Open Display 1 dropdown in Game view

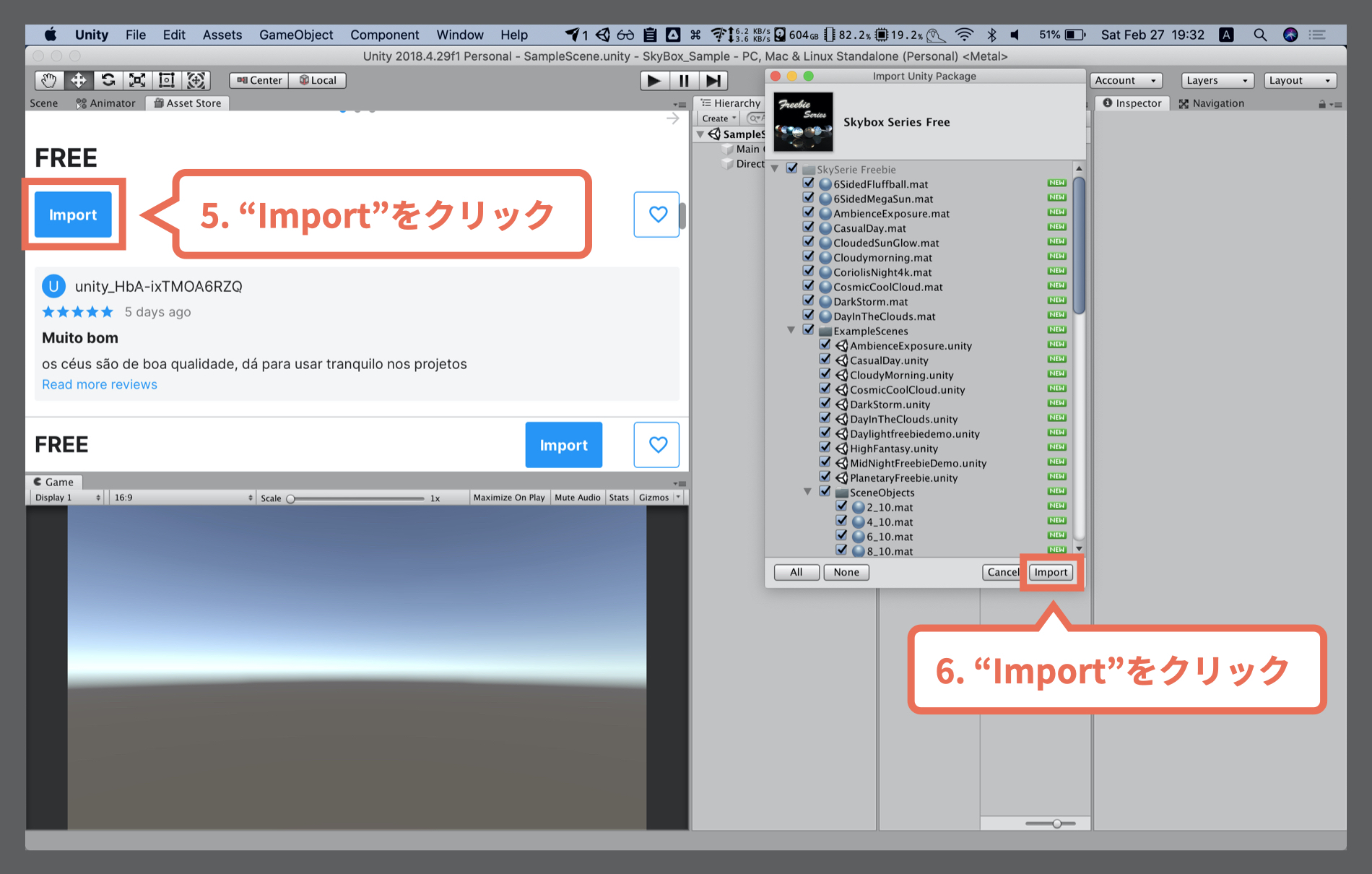[68, 498]
